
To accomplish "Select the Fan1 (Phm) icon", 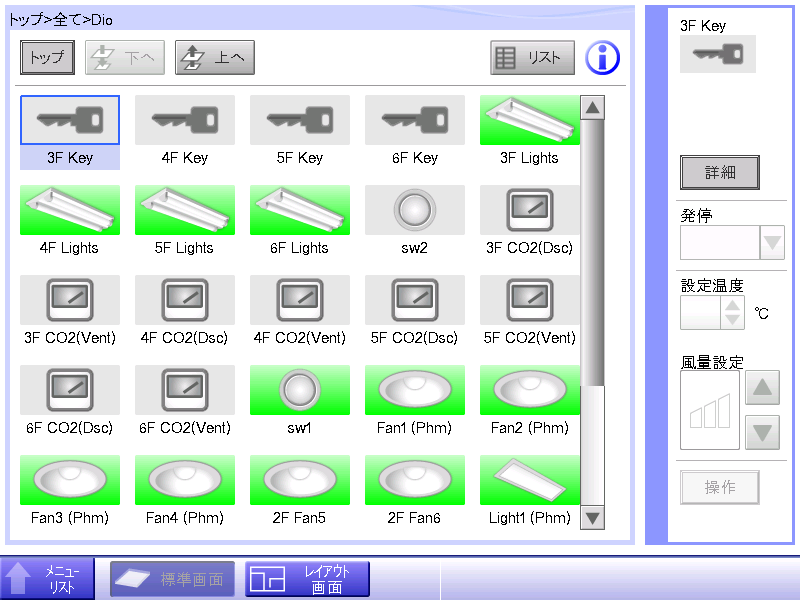I will tap(415, 390).
